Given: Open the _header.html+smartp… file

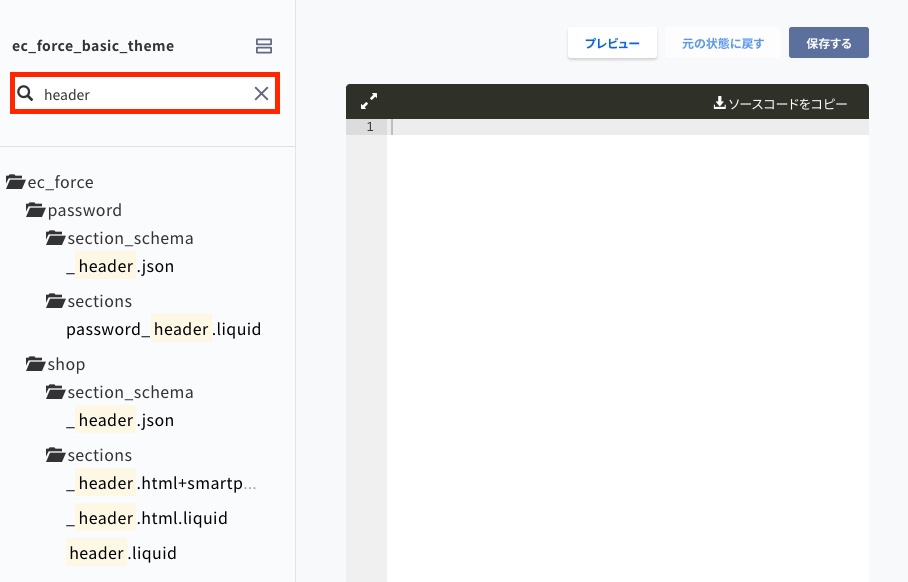Looking at the screenshot, I should 161,483.
